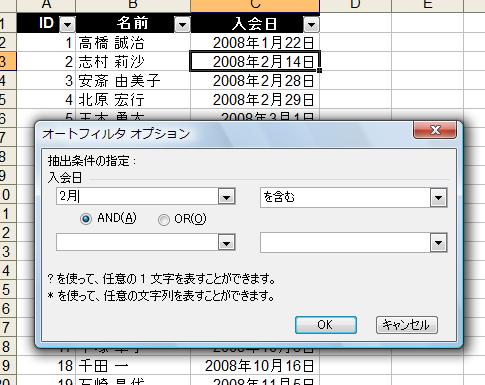Select column E header
The width and height of the screenshot is (485, 385).
pyautogui.click(x=427, y=5)
